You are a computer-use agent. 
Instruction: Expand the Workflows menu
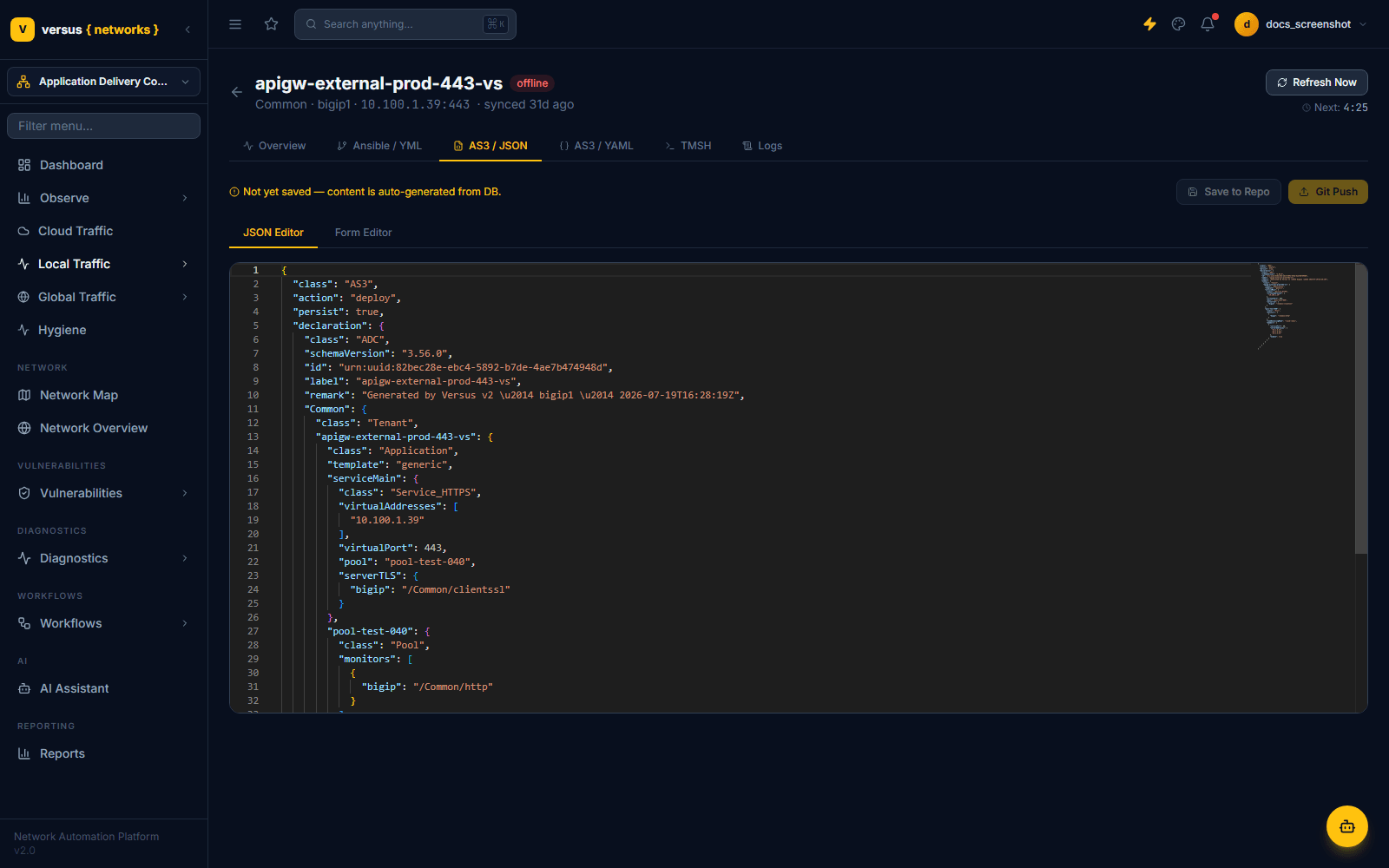click(104, 623)
